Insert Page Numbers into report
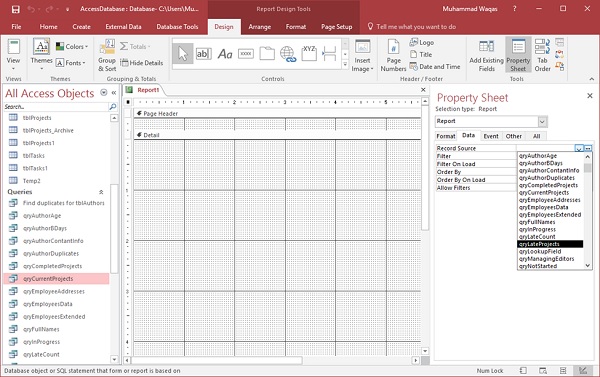600x377 pixels. coord(393,56)
